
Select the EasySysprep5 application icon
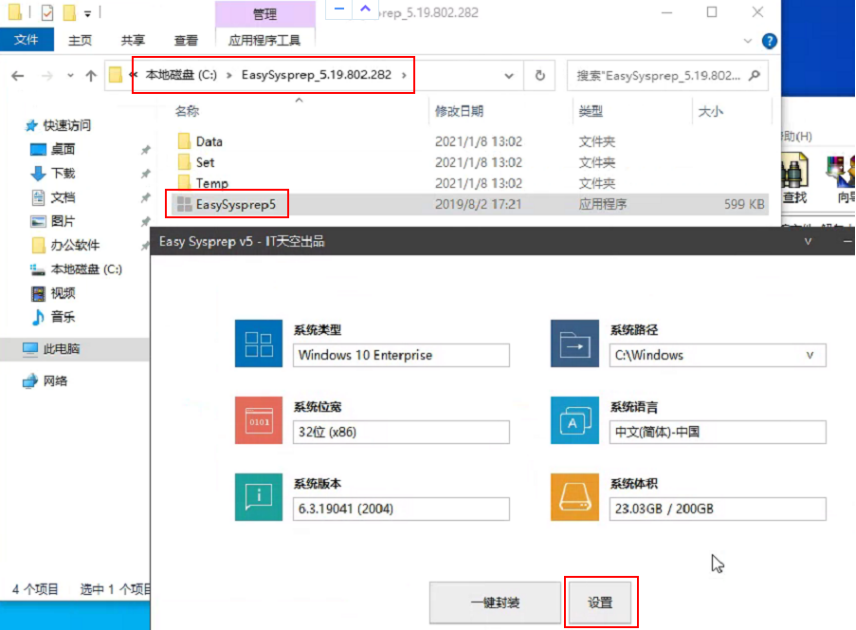click(x=185, y=204)
